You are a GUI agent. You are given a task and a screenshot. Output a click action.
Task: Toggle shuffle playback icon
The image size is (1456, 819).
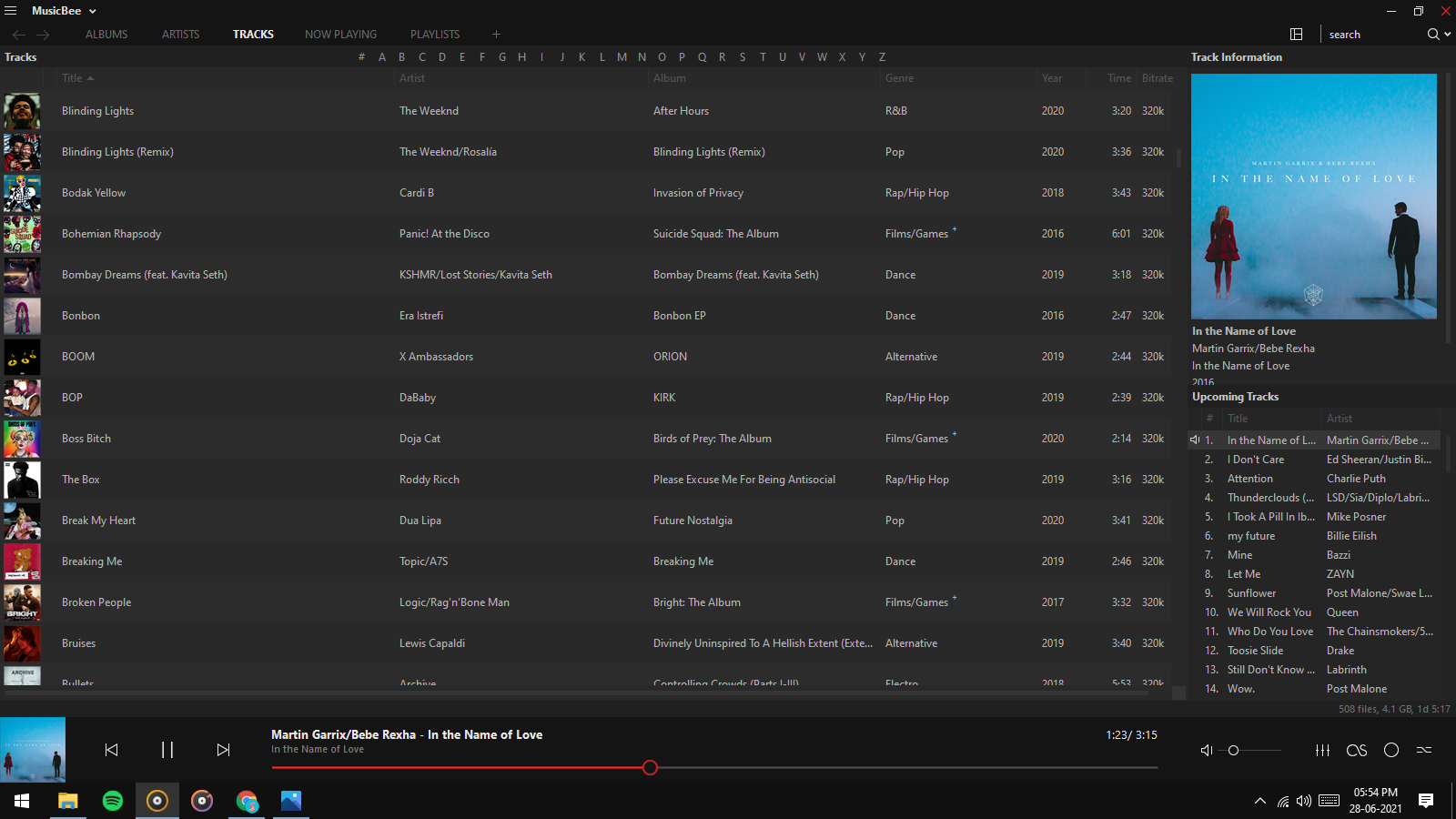point(1424,750)
